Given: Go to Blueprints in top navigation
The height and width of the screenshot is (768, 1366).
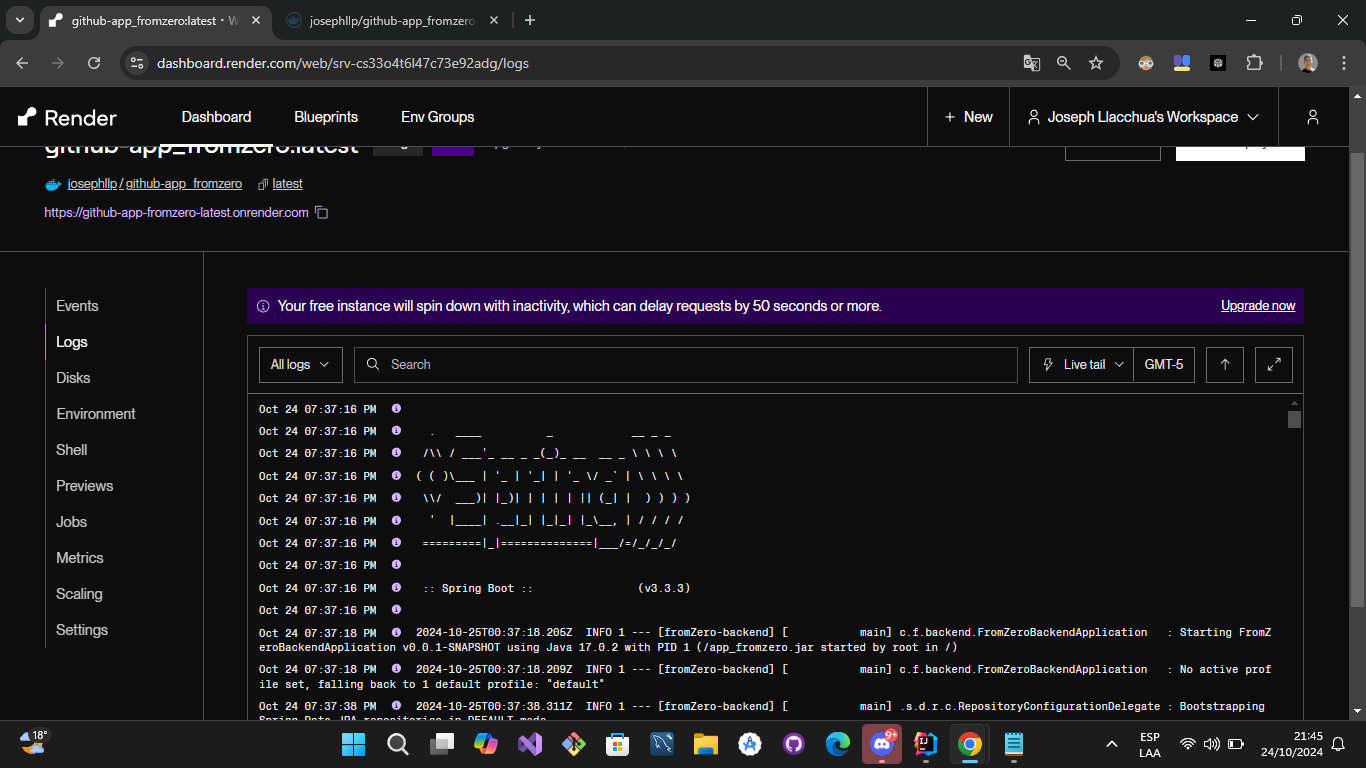Looking at the screenshot, I should (x=326, y=117).
